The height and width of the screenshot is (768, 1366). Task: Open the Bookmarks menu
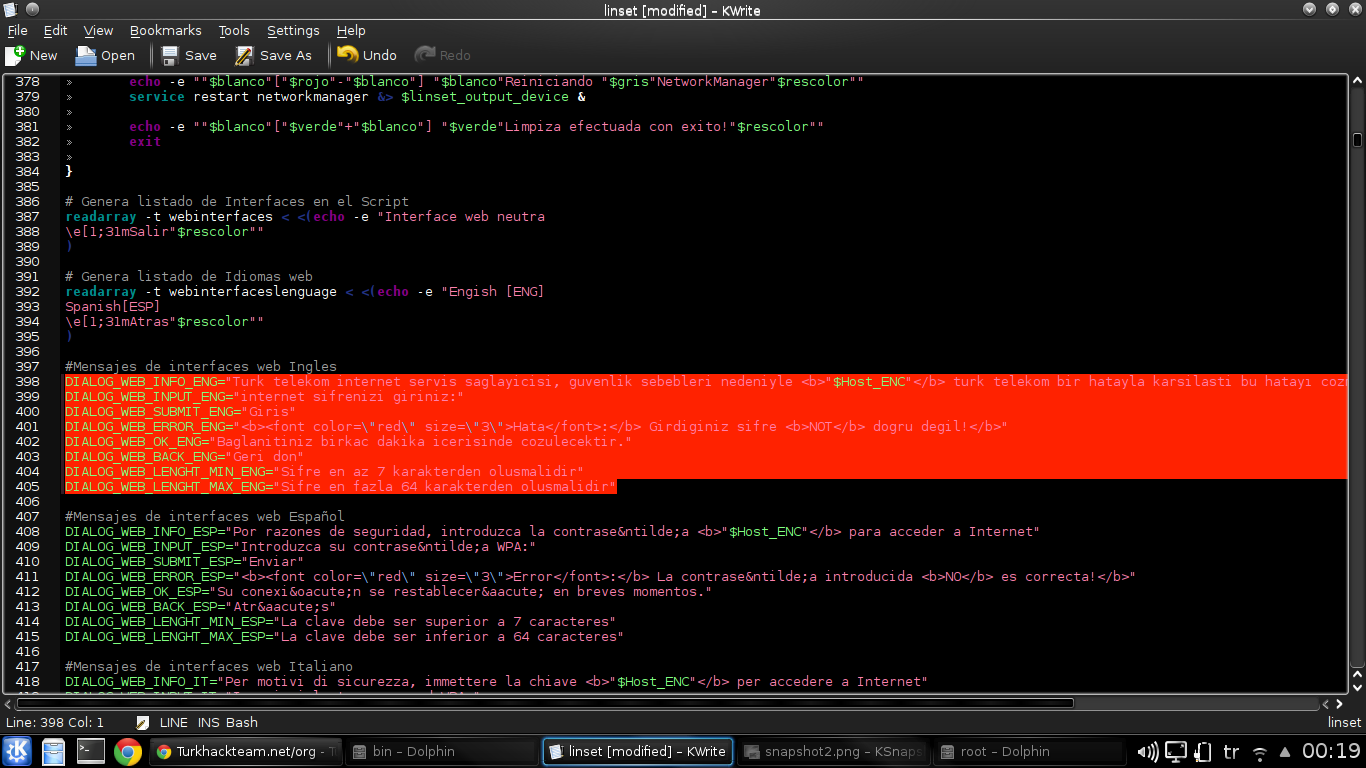click(x=165, y=31)
